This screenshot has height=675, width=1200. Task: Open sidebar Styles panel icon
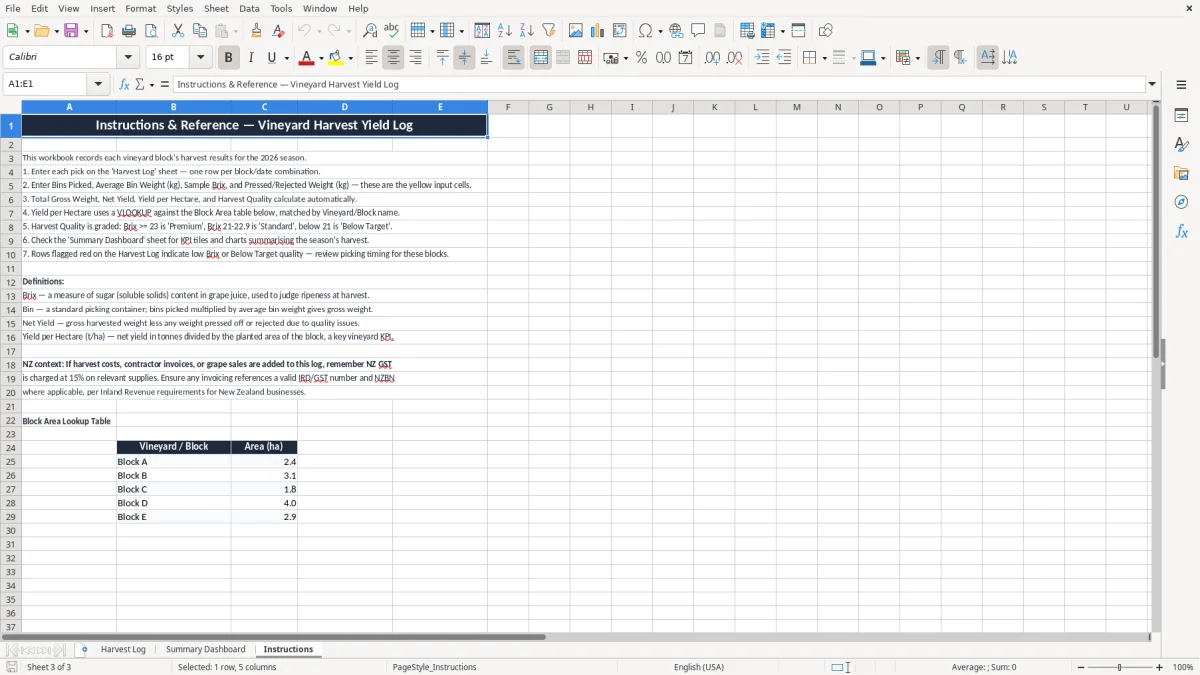tap(1181, 145)
